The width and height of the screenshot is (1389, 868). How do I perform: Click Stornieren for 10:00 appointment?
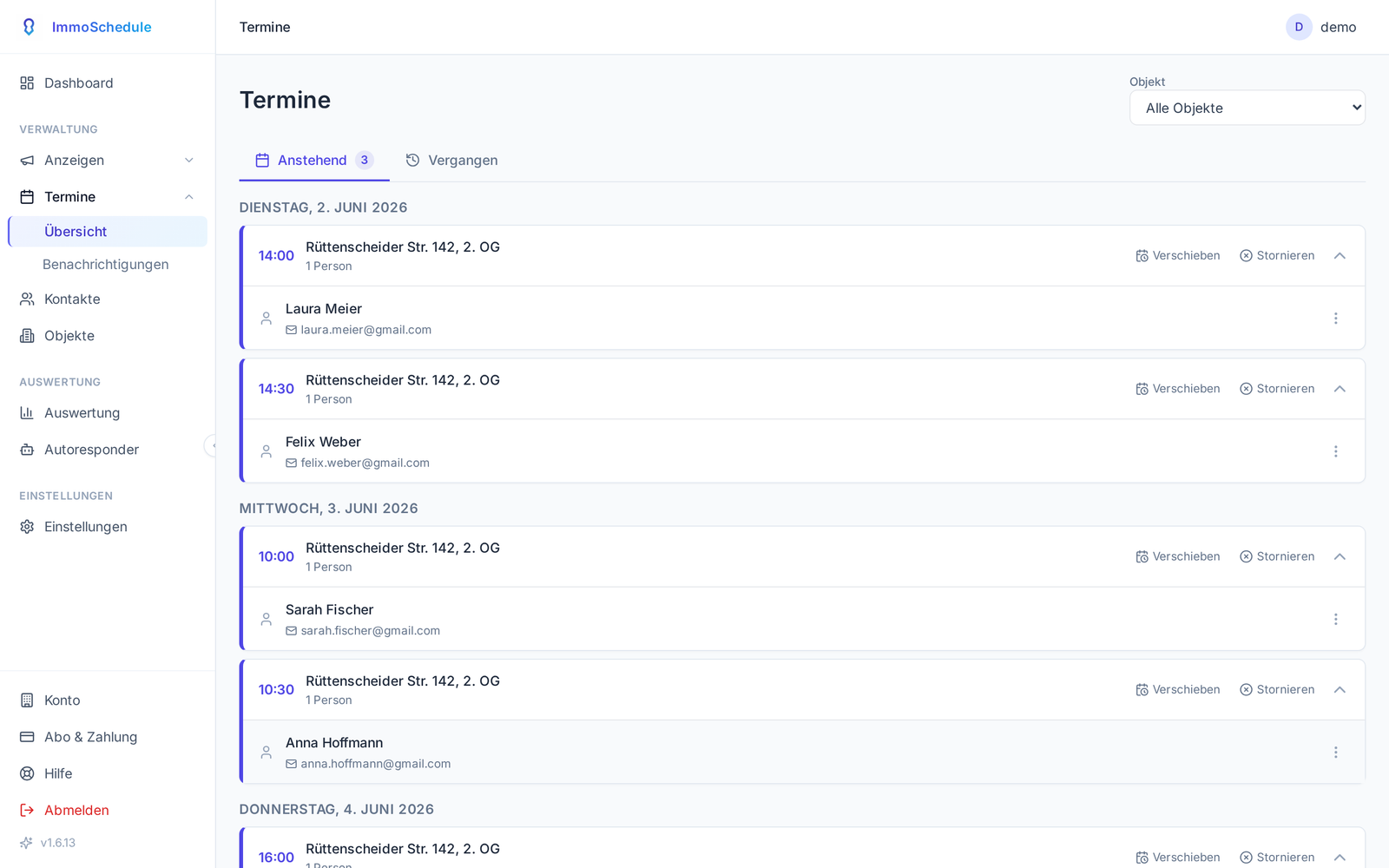[x=1277, y=556]
